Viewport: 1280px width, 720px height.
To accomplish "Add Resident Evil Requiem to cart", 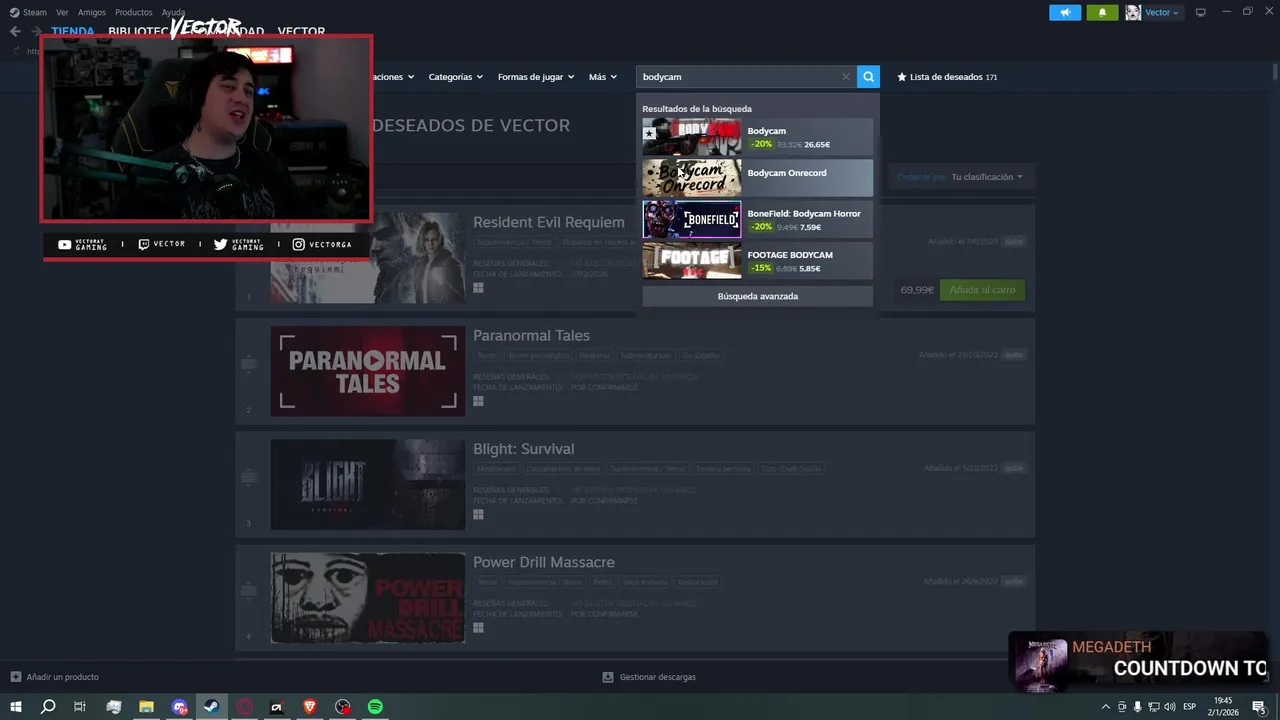I will pyautogui.click(x=982, y=290).
